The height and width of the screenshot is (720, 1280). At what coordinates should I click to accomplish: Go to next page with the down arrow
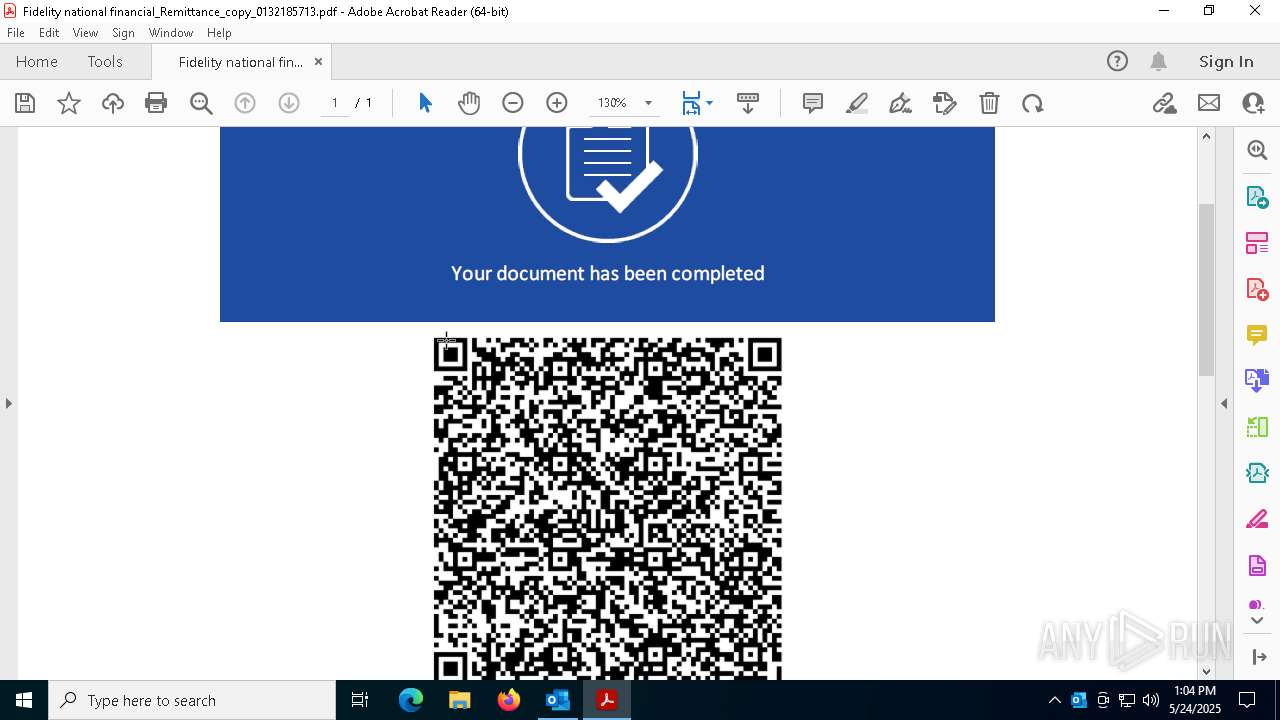click(x=289, y=103)
